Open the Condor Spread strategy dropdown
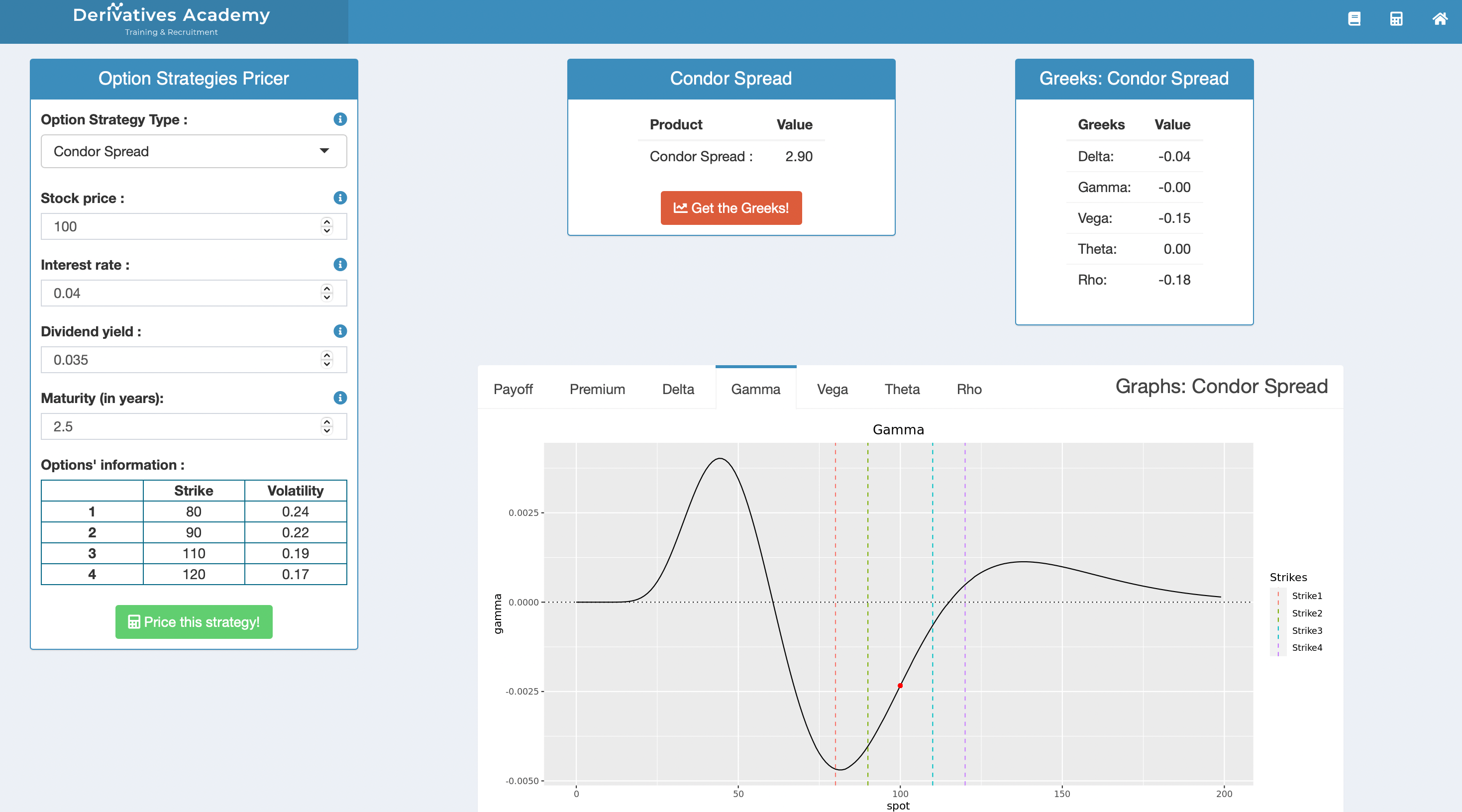Viewport: 1462px width, 812px height. coord(194,152)
